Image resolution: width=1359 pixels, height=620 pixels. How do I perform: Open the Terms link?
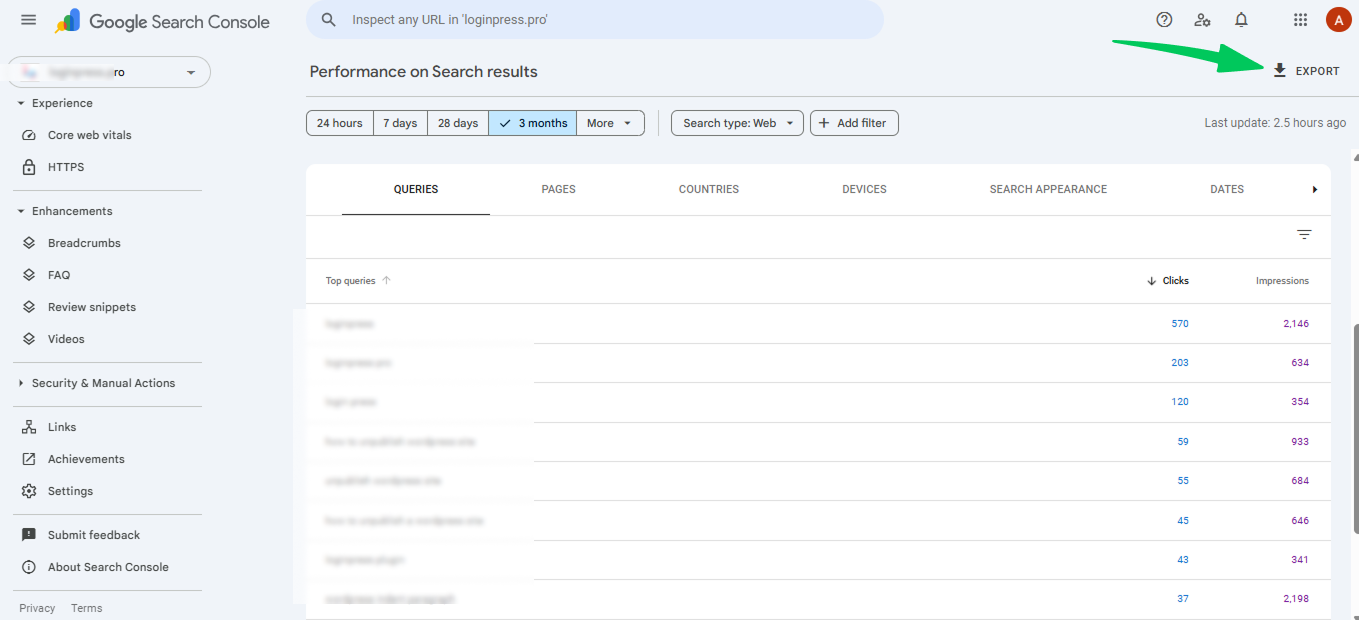pyautogui.click(x=87, y=608)
